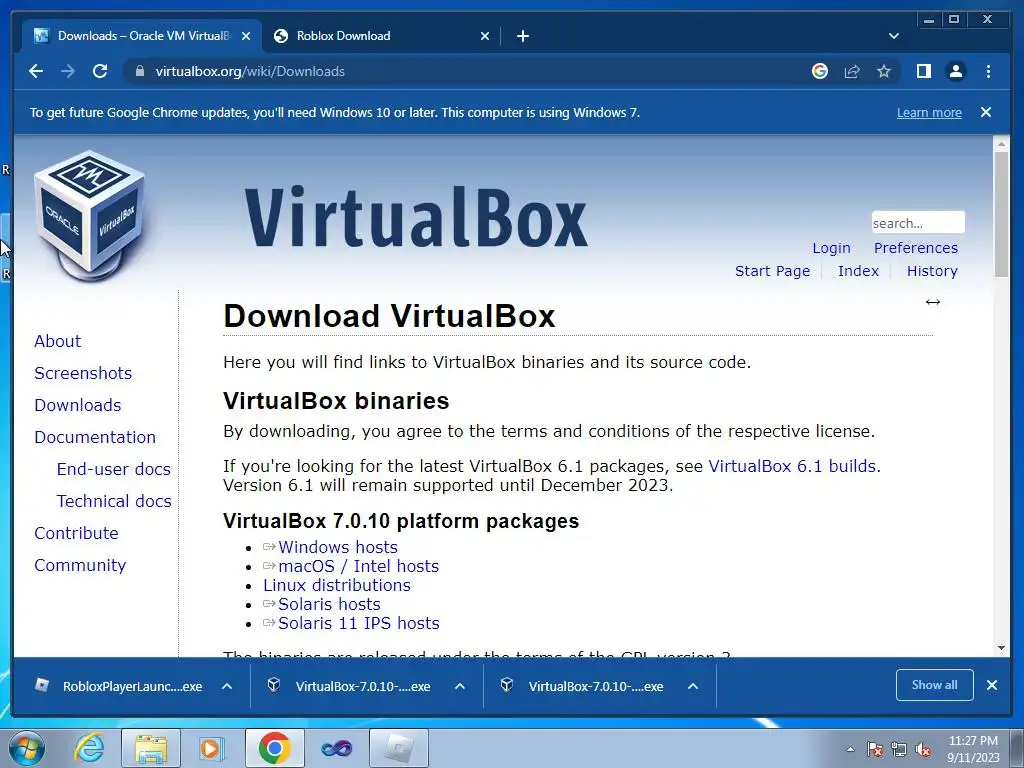Download the Windows hosts package
Viewport: 1024px width, 768px height.
(338, 547)
